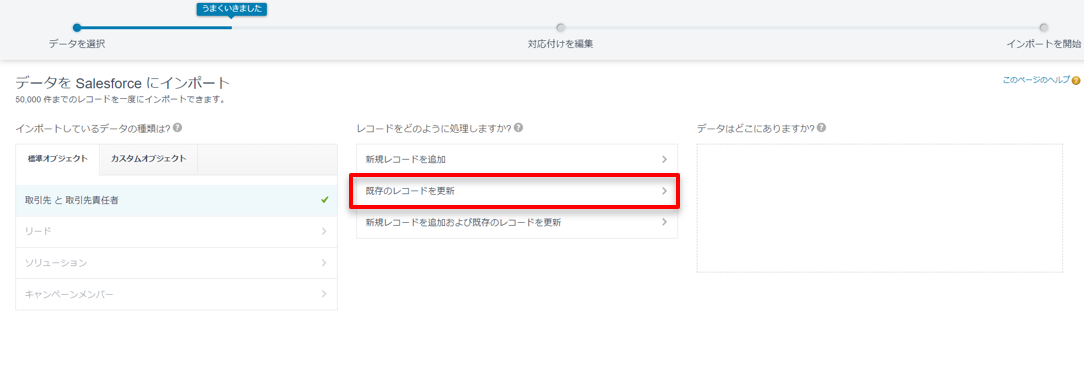
Task: Expand chevron on リード row
Action: [325, 232]
